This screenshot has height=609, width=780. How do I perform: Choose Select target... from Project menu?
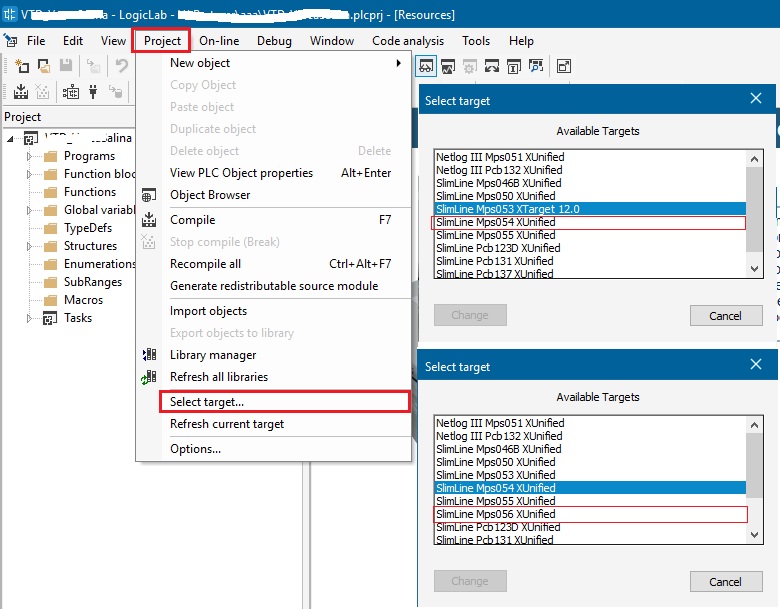285,402
